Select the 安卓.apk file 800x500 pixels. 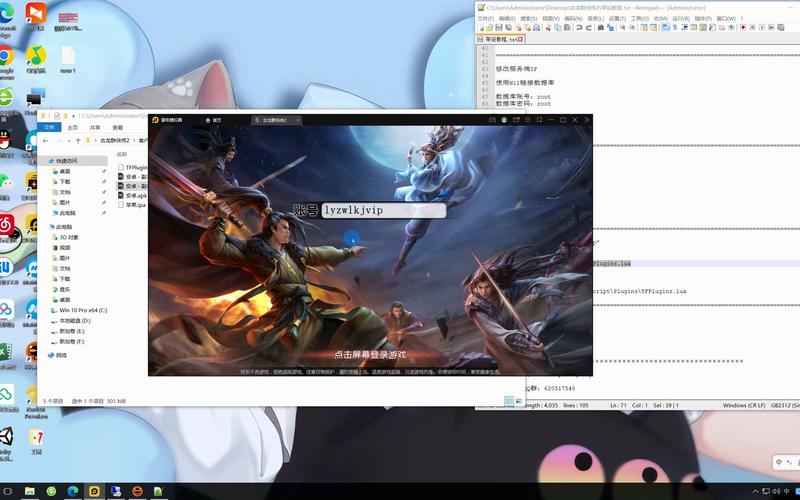click(x=132, y=195)
